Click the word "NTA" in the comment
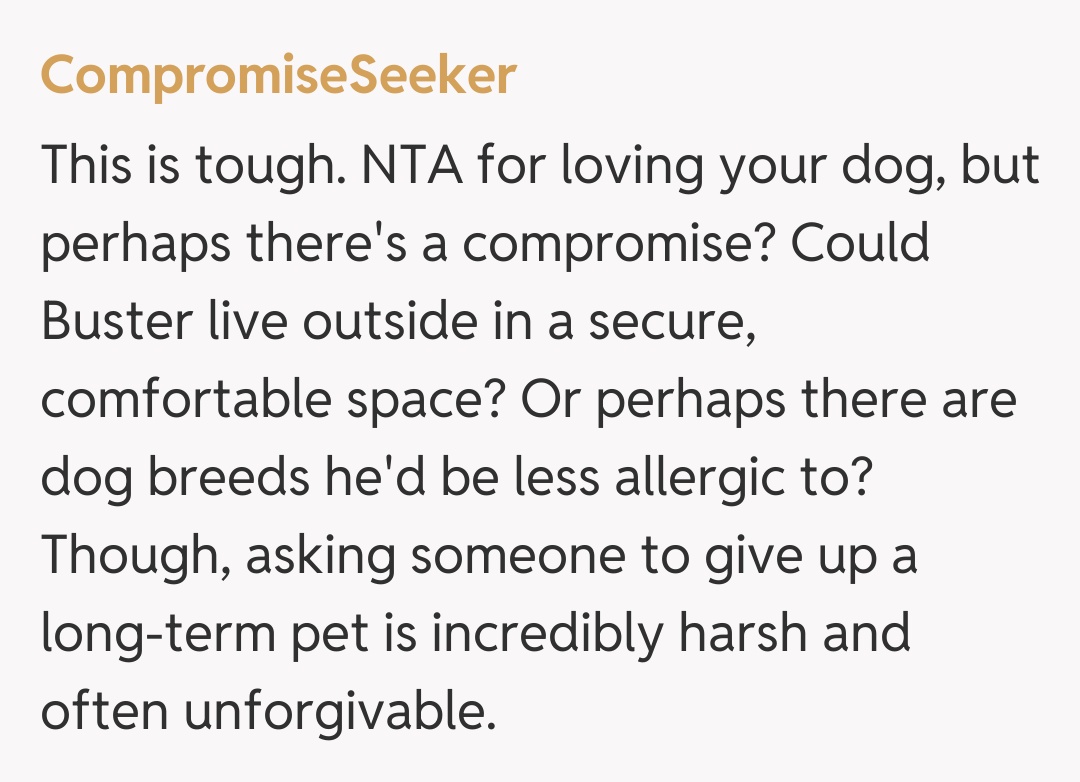The height and width of the screenshot is (782, 1080). click(411, 166)
